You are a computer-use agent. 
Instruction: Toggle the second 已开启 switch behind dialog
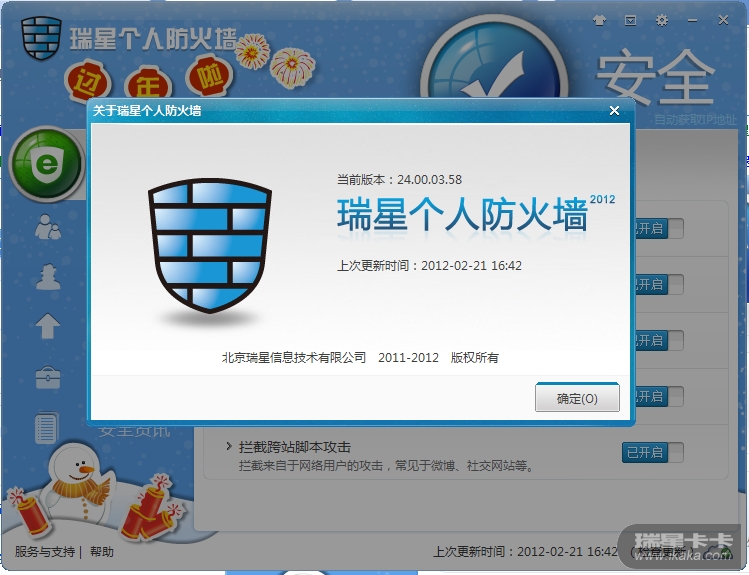coord(659,285)
